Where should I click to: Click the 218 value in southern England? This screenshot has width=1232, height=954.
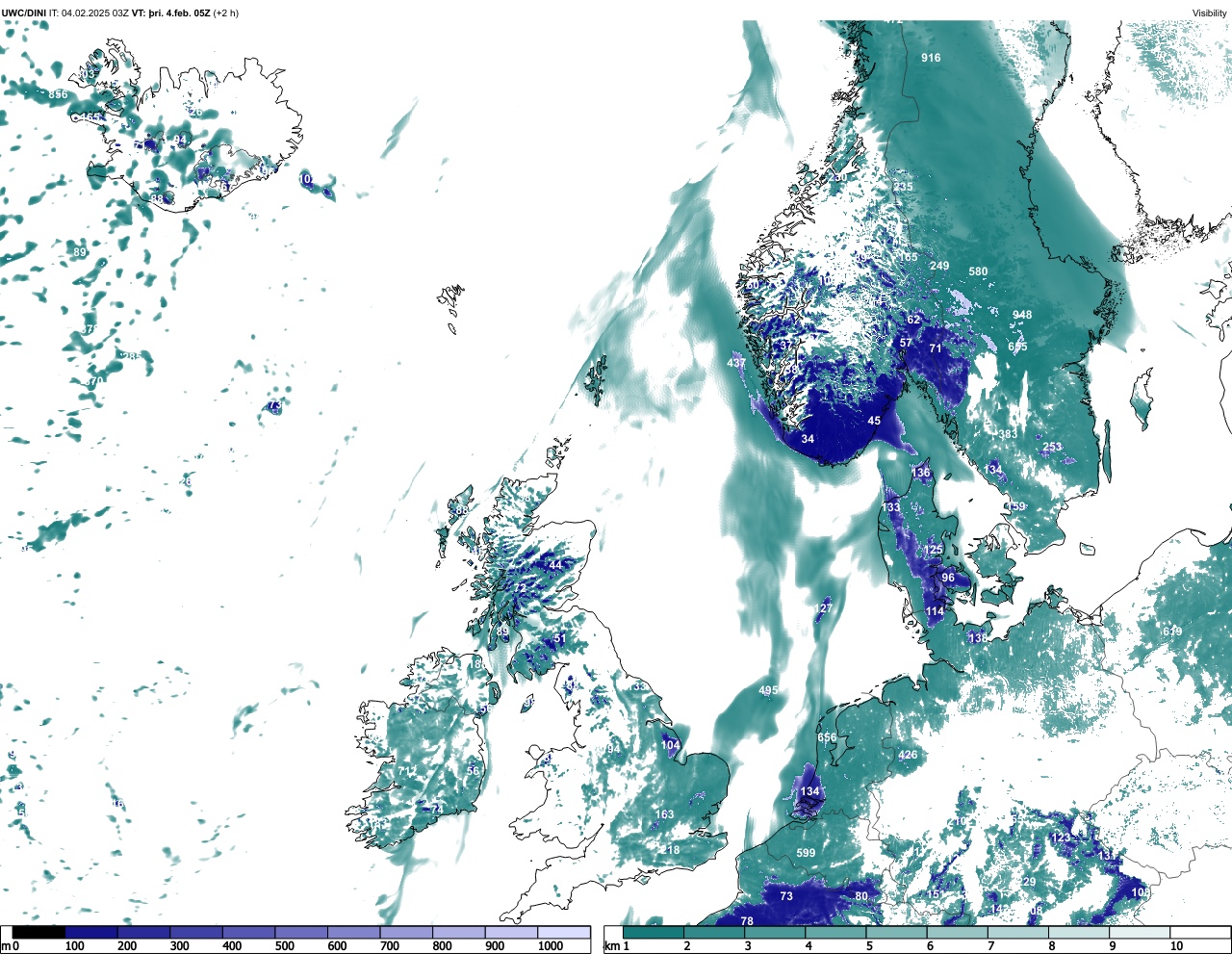point(670,850)
